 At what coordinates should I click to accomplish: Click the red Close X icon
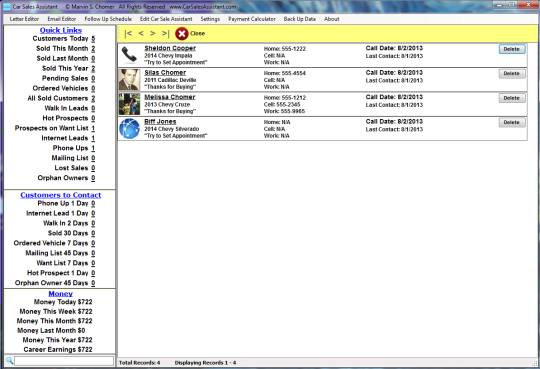point(181,33)
